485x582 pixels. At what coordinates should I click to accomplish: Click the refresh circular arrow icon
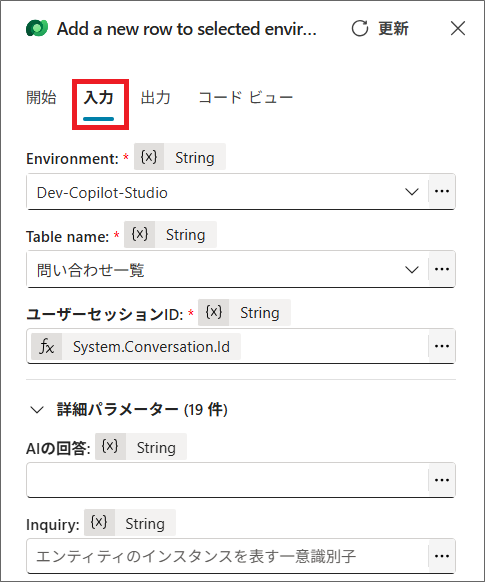coord(360,29)
